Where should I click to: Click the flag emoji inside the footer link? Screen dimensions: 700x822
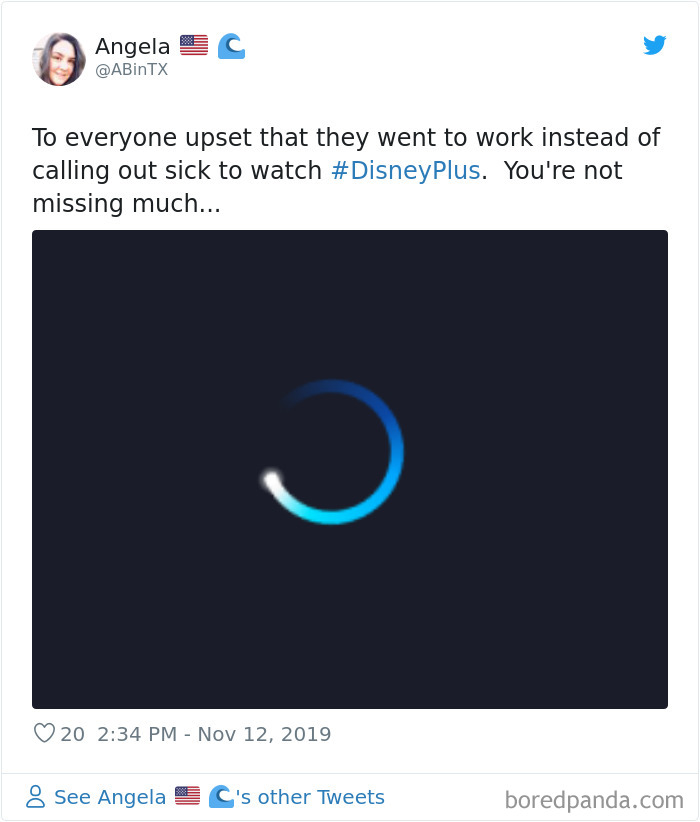click(187, 797)
